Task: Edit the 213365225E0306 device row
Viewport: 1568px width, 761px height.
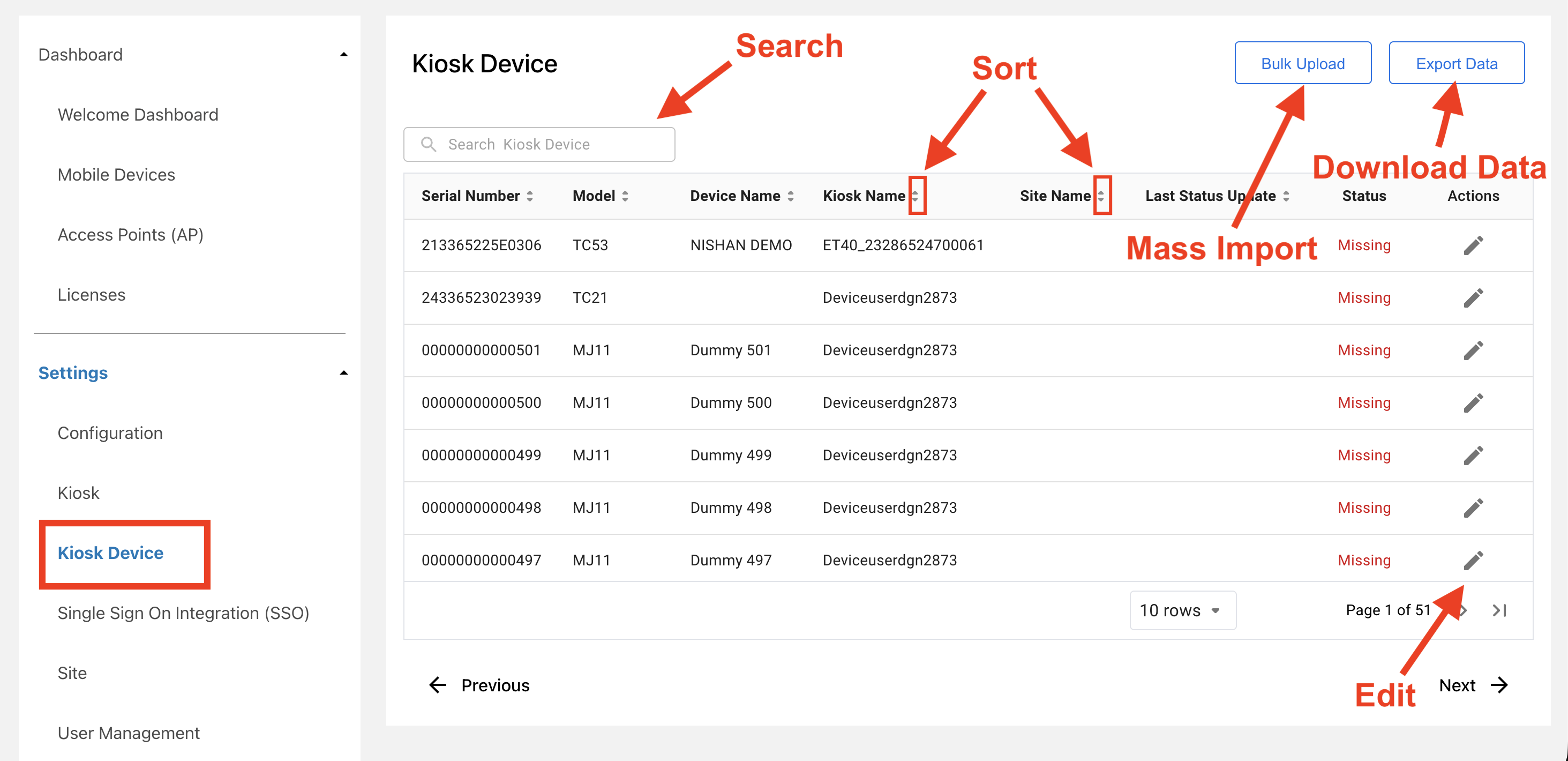Action: (1473, 245)
